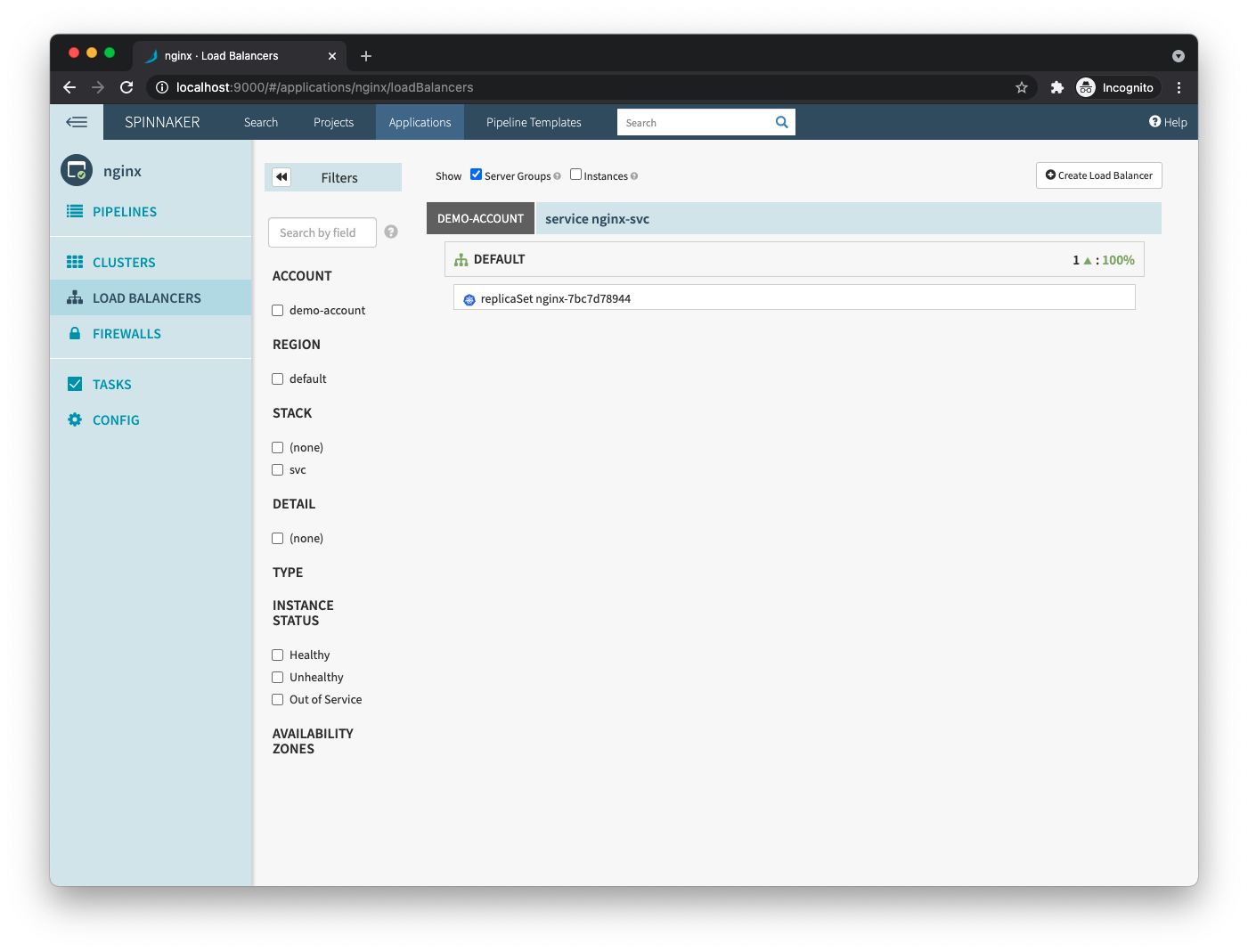Click help icon beside Instances

click(x=634, y=176)
